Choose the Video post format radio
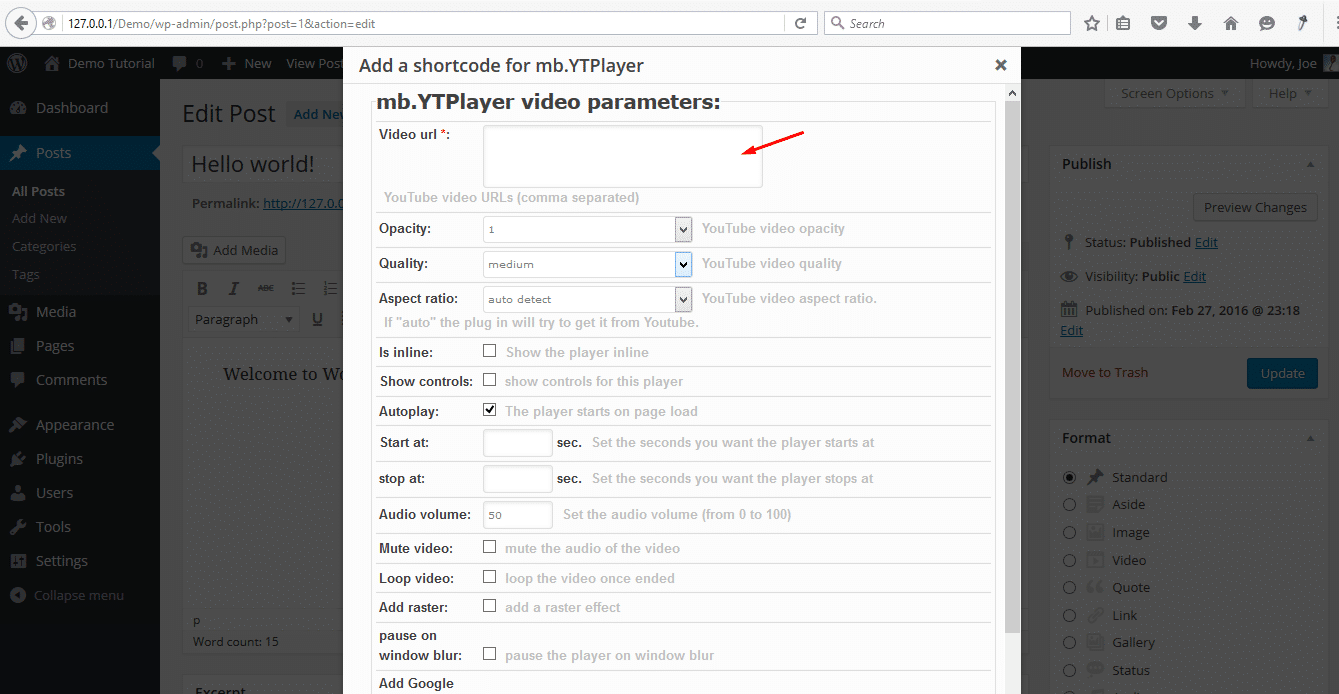This screenshot has width=1339, height=694. pos(1070,560)
